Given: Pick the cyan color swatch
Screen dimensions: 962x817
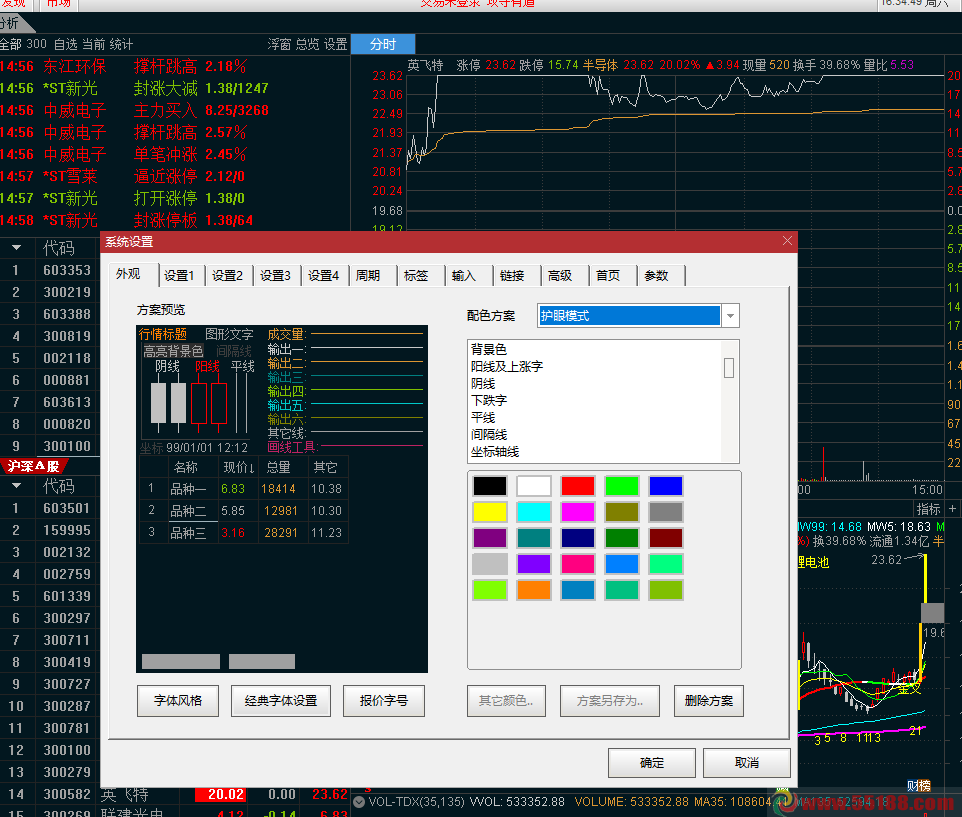Looking at the screenshot, I should coord(534,512).
